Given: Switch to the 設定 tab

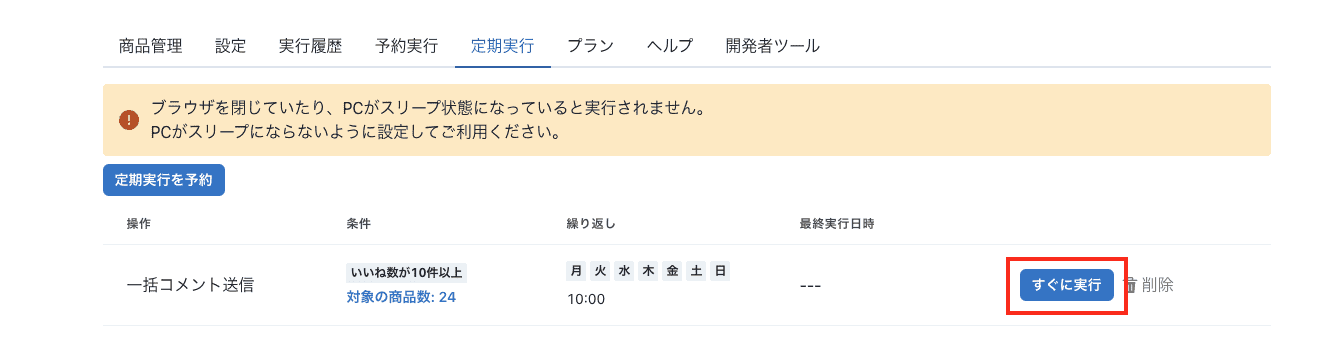Looking at the screenshot, I should pyautogui.click(x=230, y=46).
